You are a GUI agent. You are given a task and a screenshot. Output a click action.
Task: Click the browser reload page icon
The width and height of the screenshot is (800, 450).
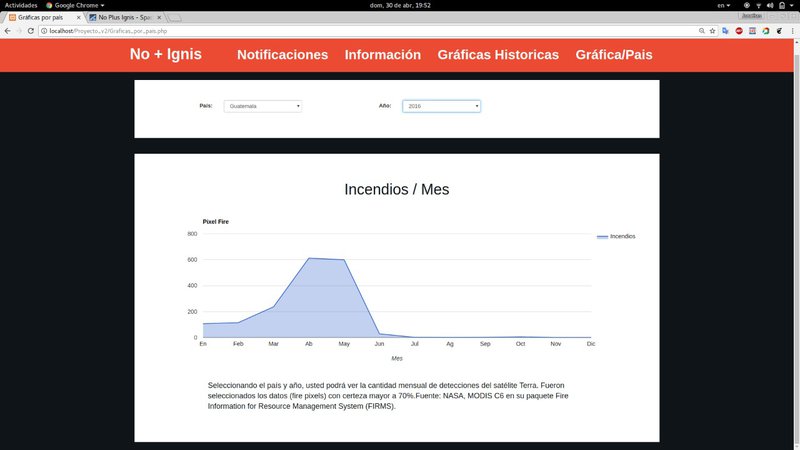click(x=31, y=31)
